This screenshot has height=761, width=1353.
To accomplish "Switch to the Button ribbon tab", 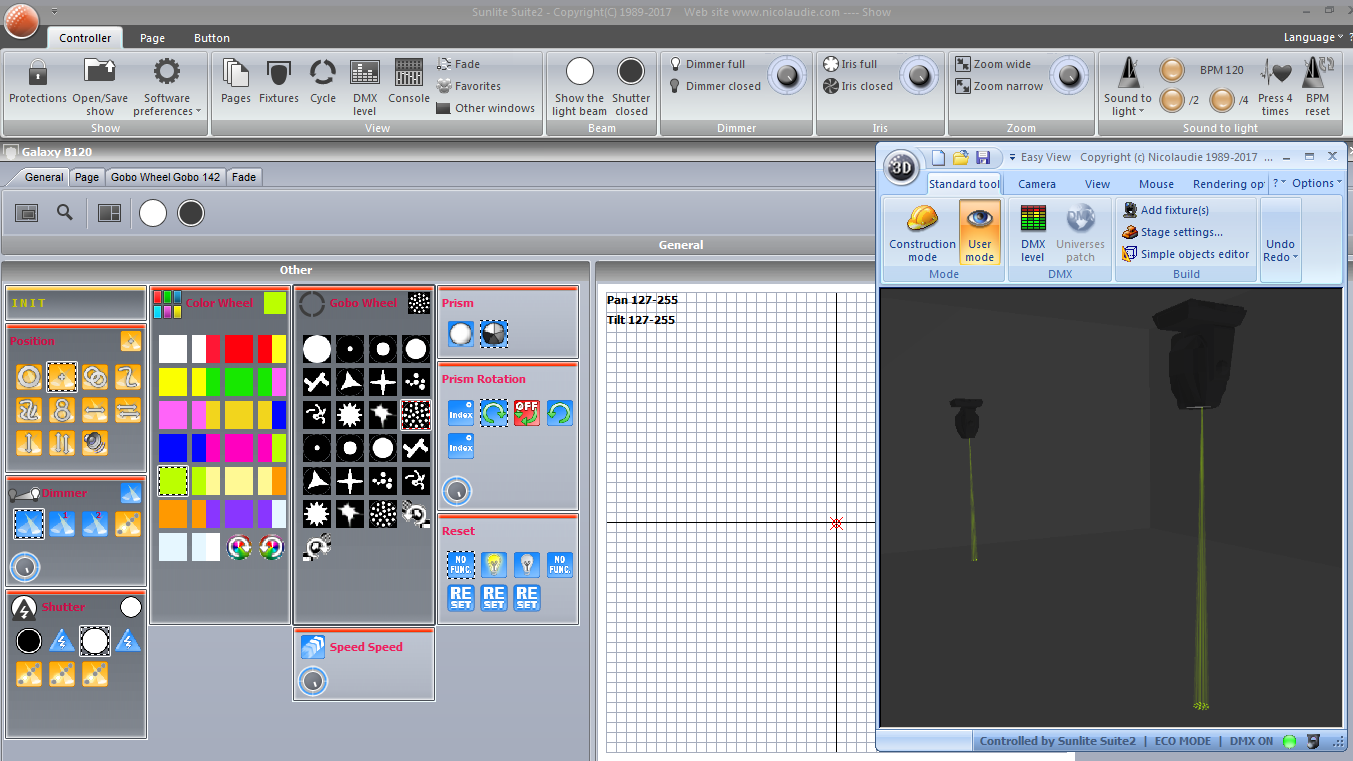I will coord(212,38).
